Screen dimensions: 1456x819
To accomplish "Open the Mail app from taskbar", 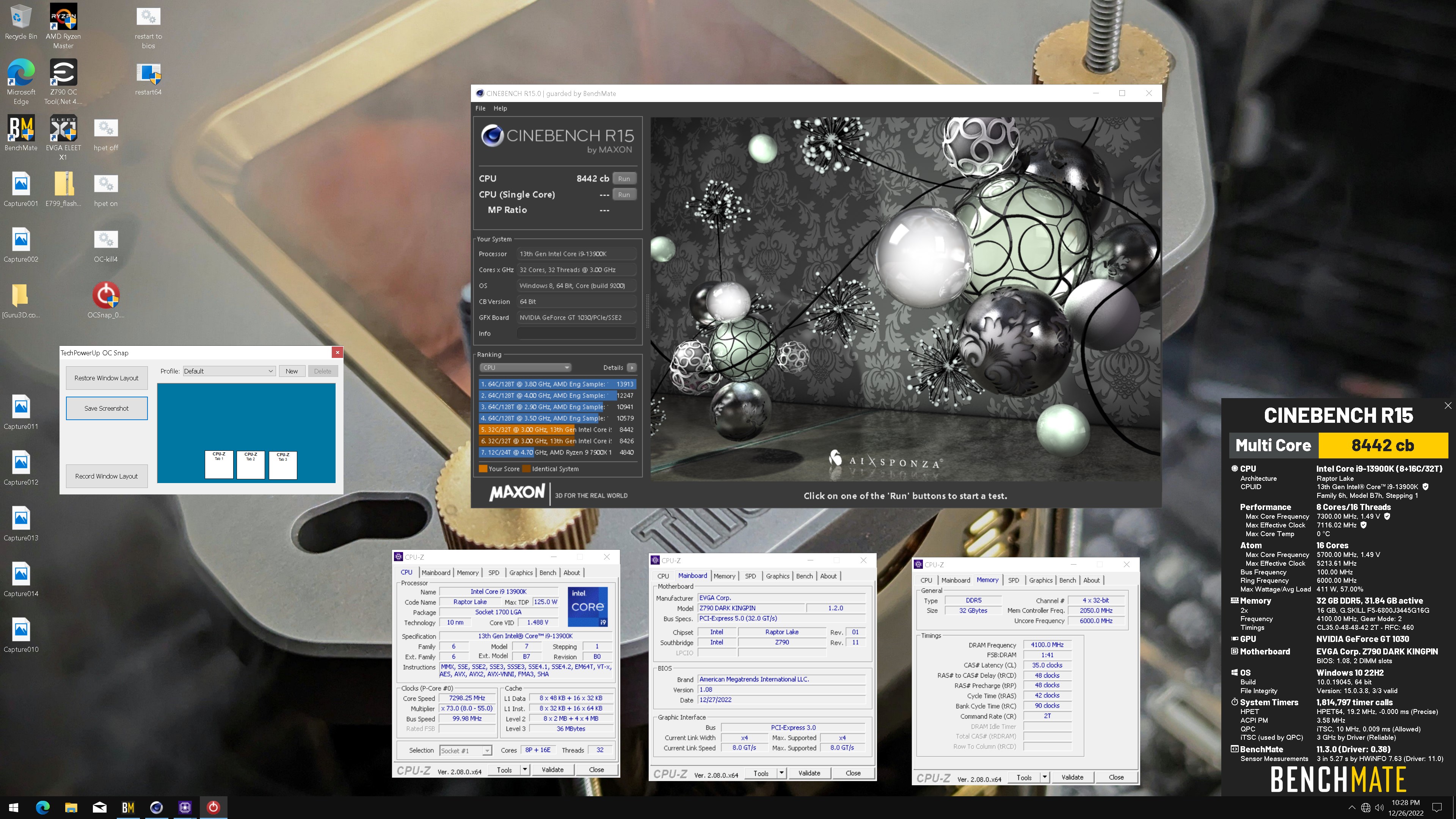I will (99, 808).
